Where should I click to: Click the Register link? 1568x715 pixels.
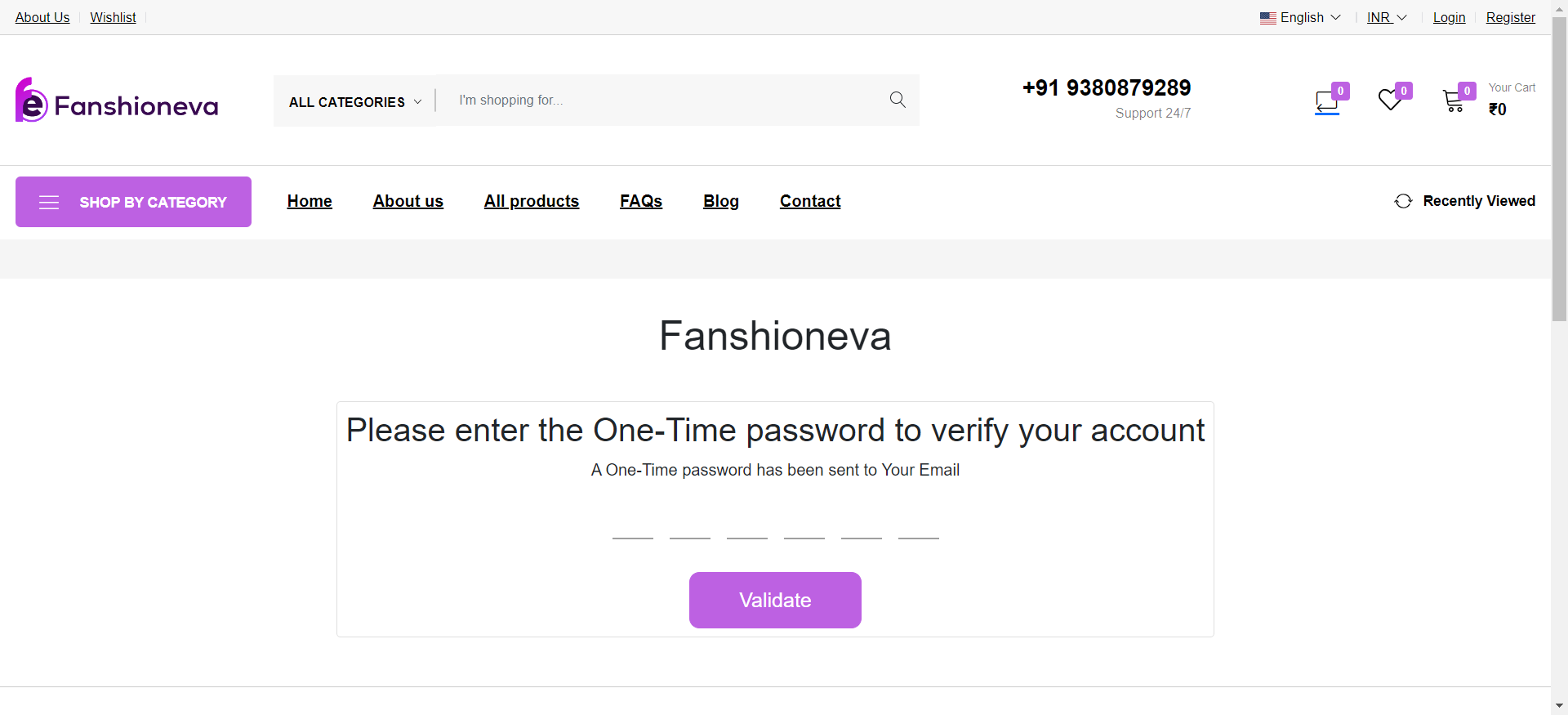pyautogui.click(x=1510, y=18)
